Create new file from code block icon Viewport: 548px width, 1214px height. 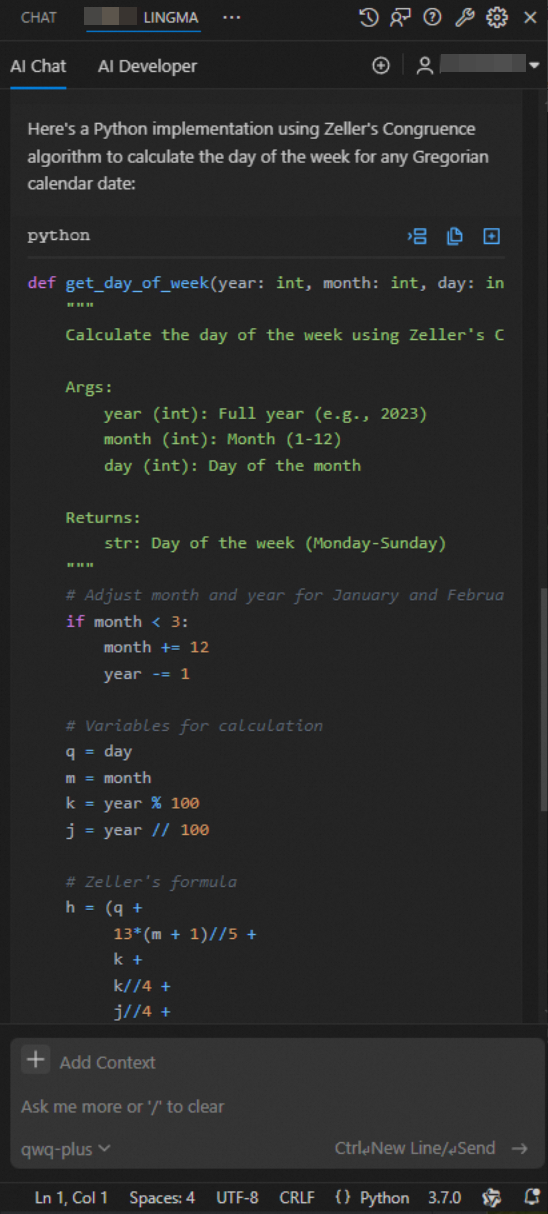click(x=491, y=236)
